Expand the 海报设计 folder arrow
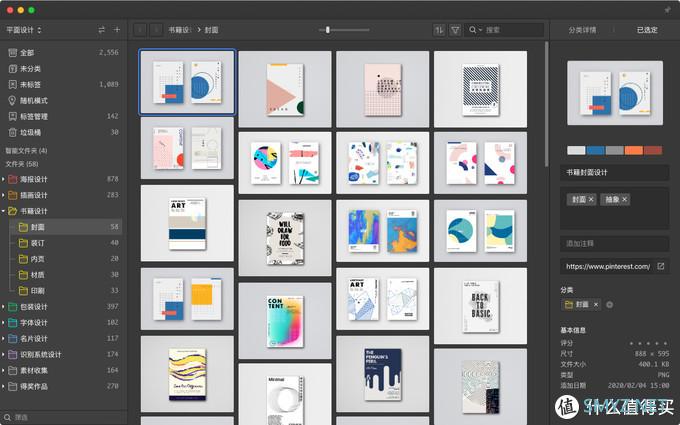 3,179
